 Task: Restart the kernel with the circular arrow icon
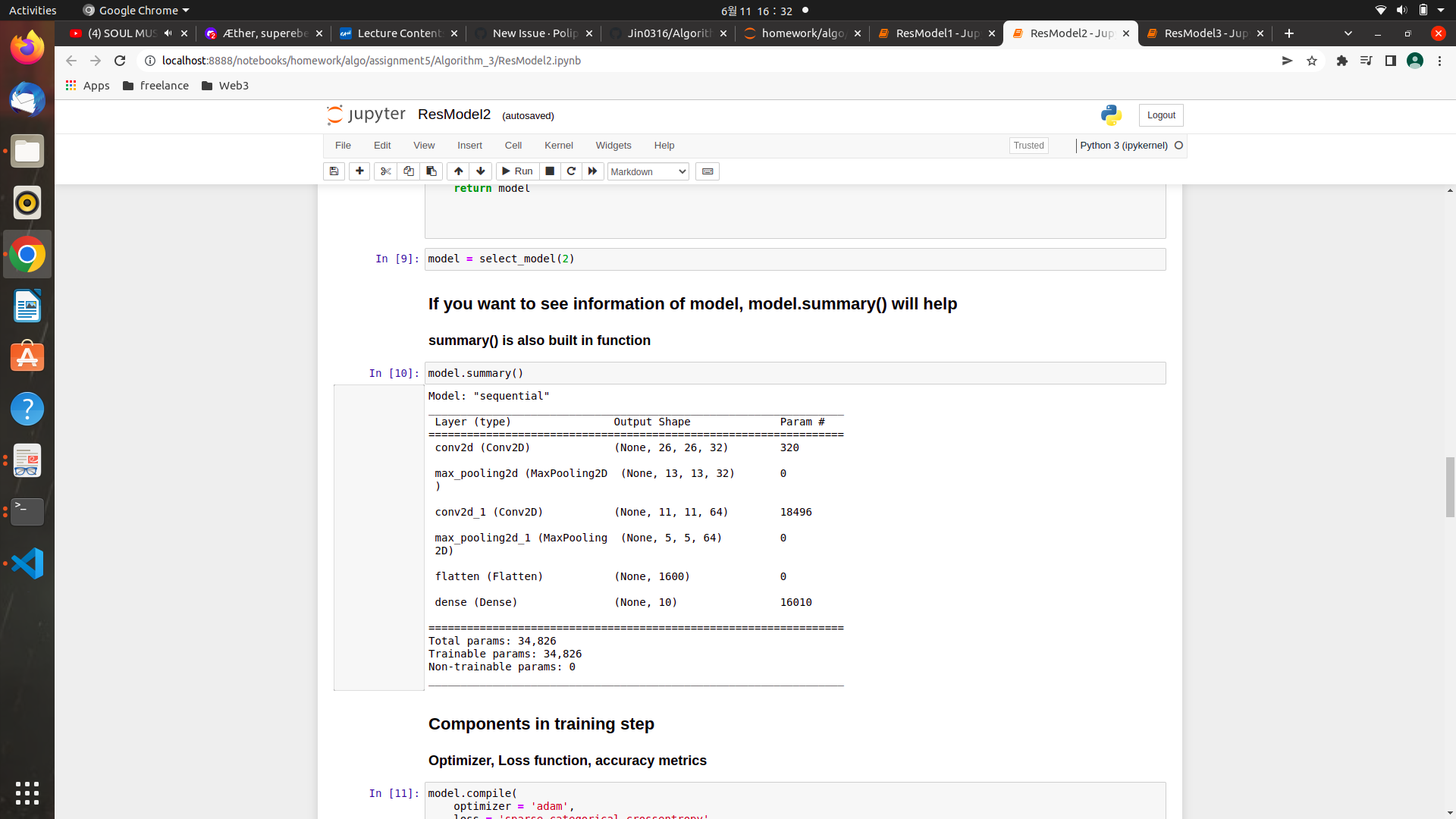coord(571,171)
